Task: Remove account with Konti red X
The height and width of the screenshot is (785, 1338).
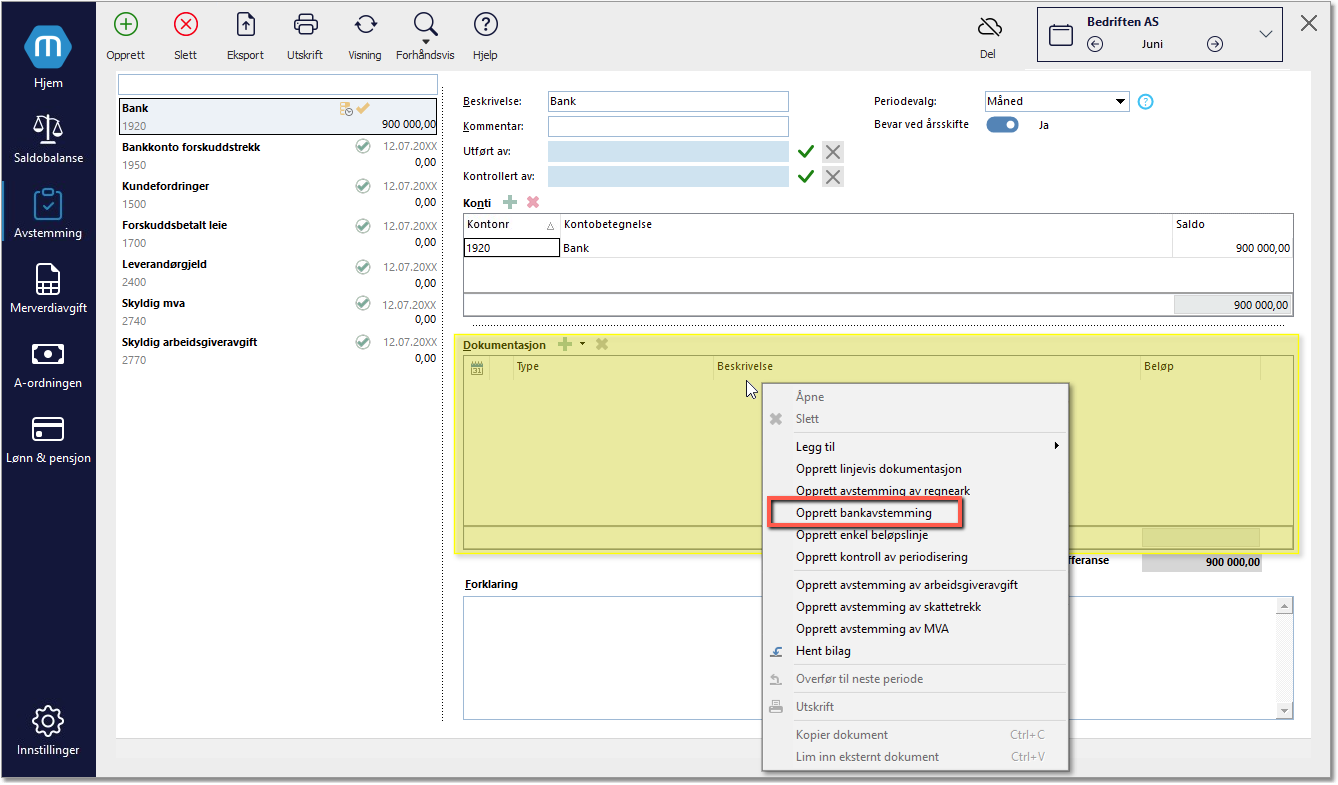Action: pos(533,202)
